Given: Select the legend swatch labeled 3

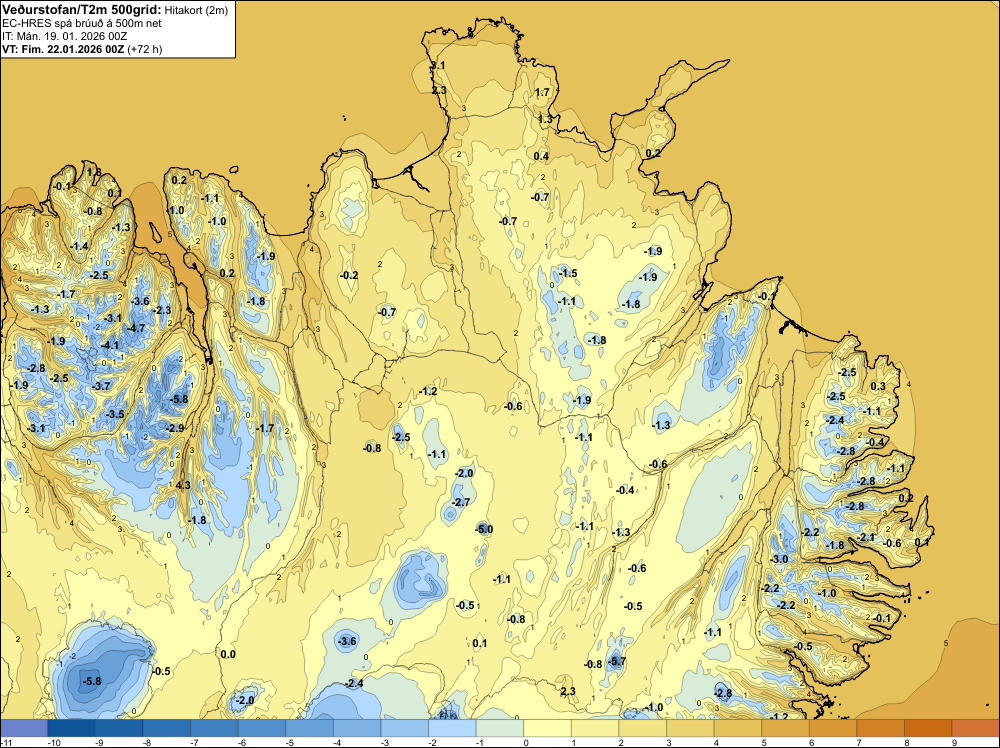Looking at the screenshot, I should [690, 728].
